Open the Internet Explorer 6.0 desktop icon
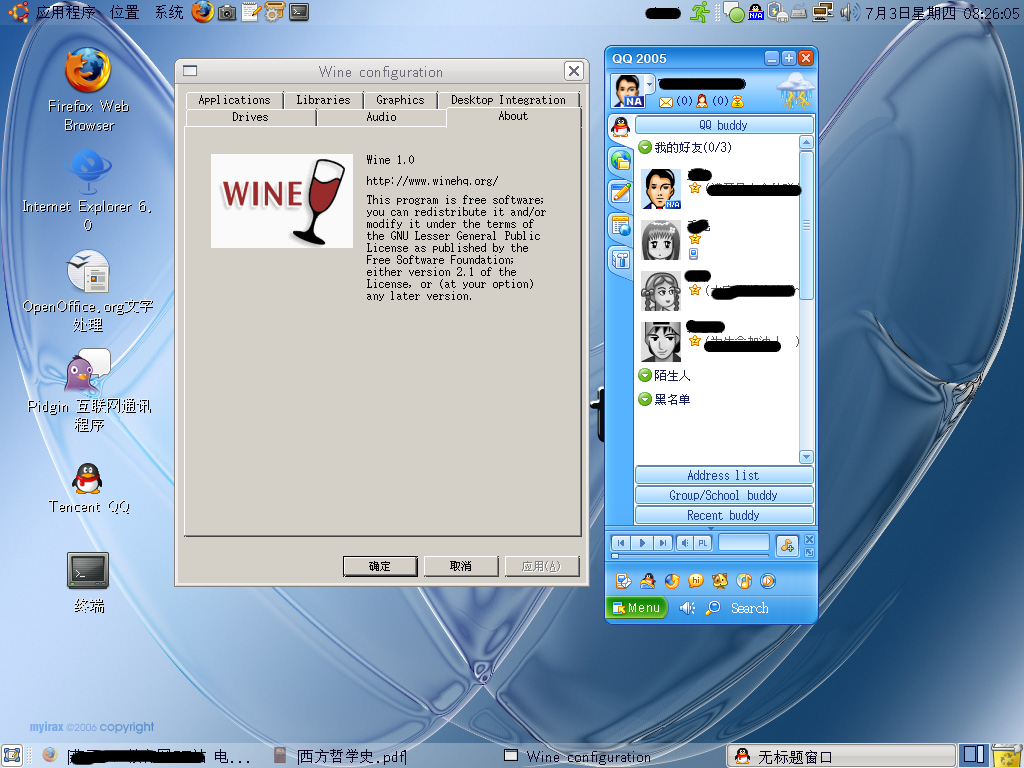The height and width of the screenshot is (768, 1024). click(x=89, y=170)
